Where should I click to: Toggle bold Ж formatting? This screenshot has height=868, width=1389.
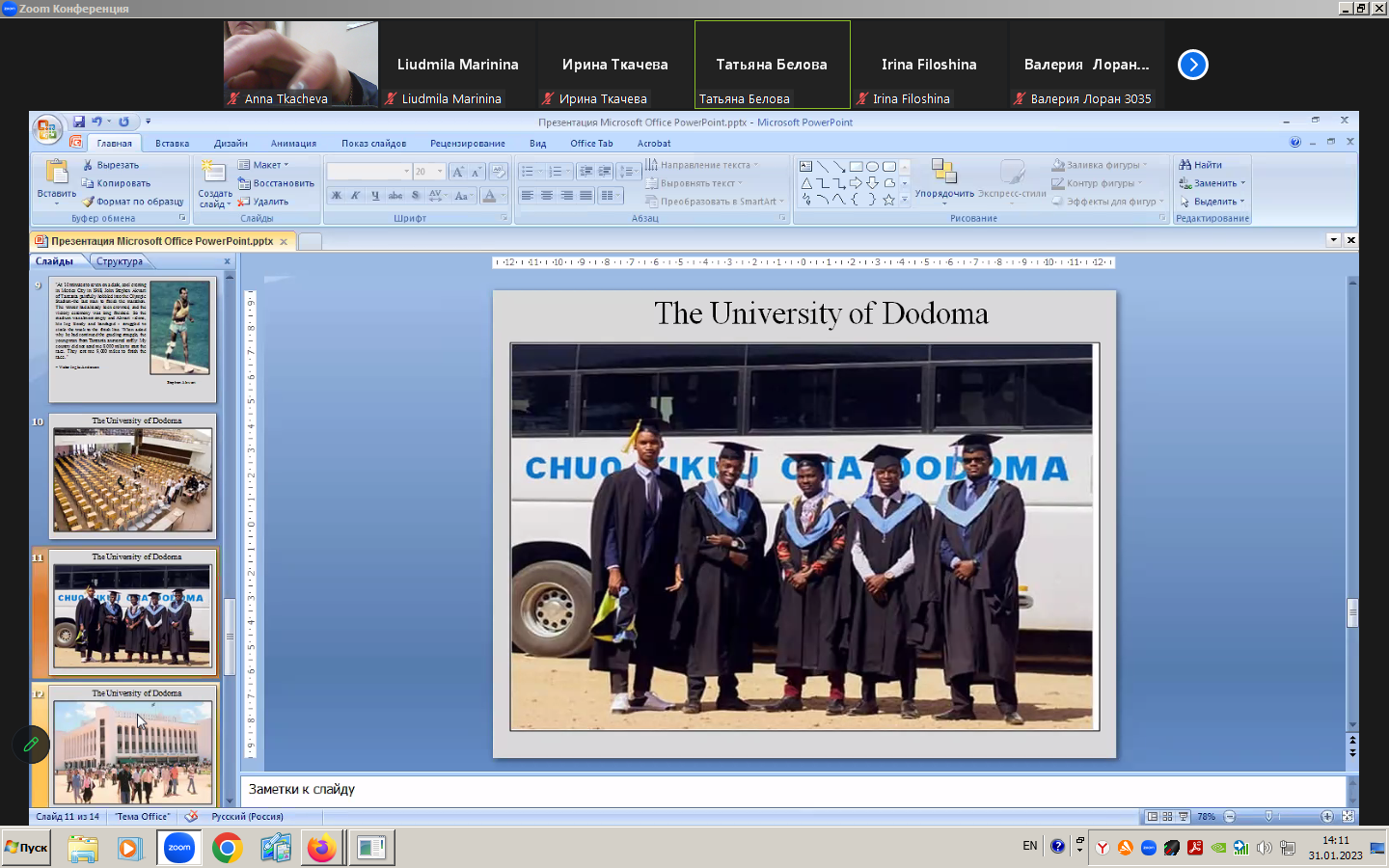[337, 195]
